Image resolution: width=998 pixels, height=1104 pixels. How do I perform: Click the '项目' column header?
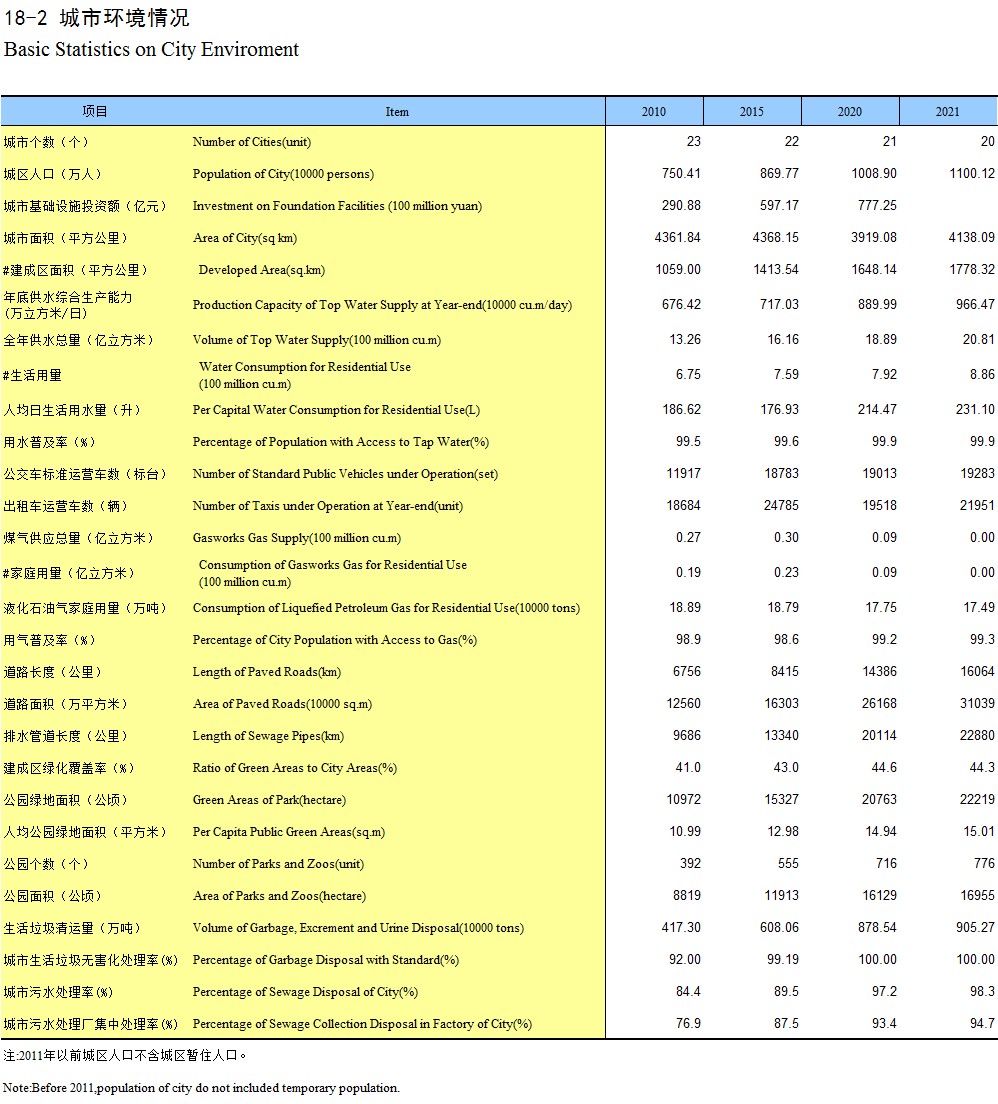(95, 111)
